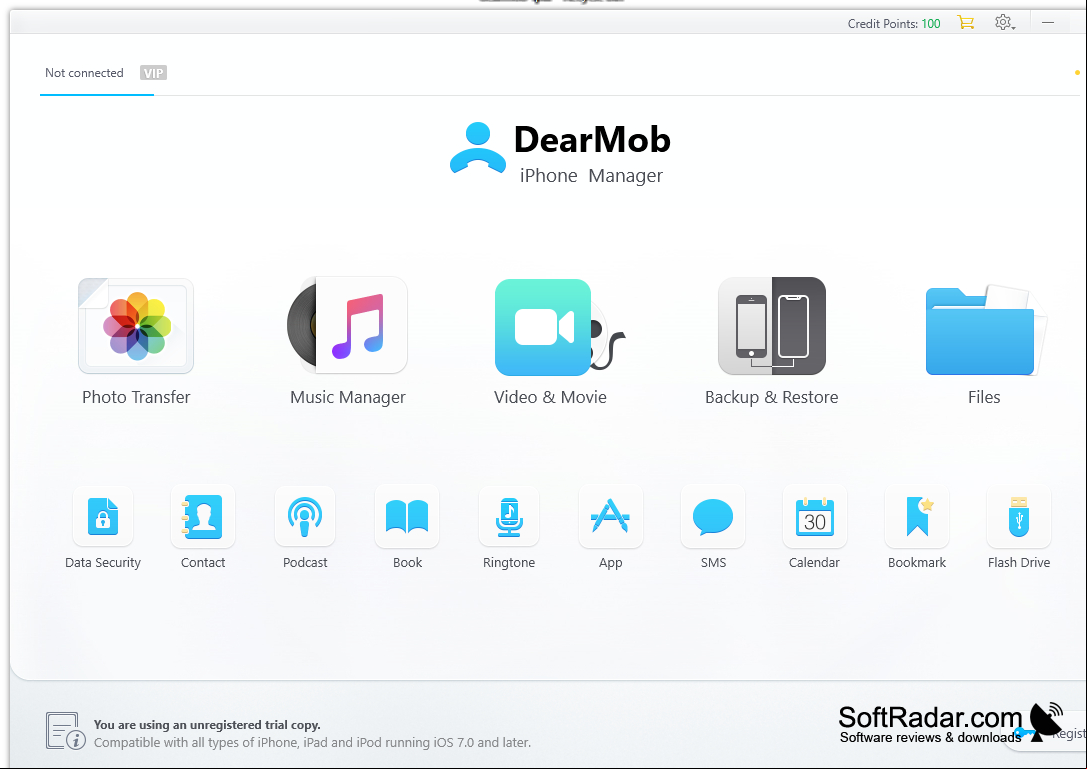
Task: Open the Files folder icon
Action: pos(984,330)
